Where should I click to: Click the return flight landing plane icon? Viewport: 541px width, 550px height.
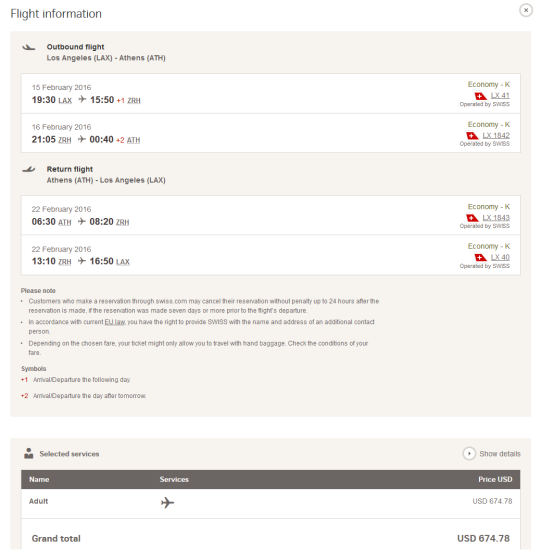click(x=29, y=169)
